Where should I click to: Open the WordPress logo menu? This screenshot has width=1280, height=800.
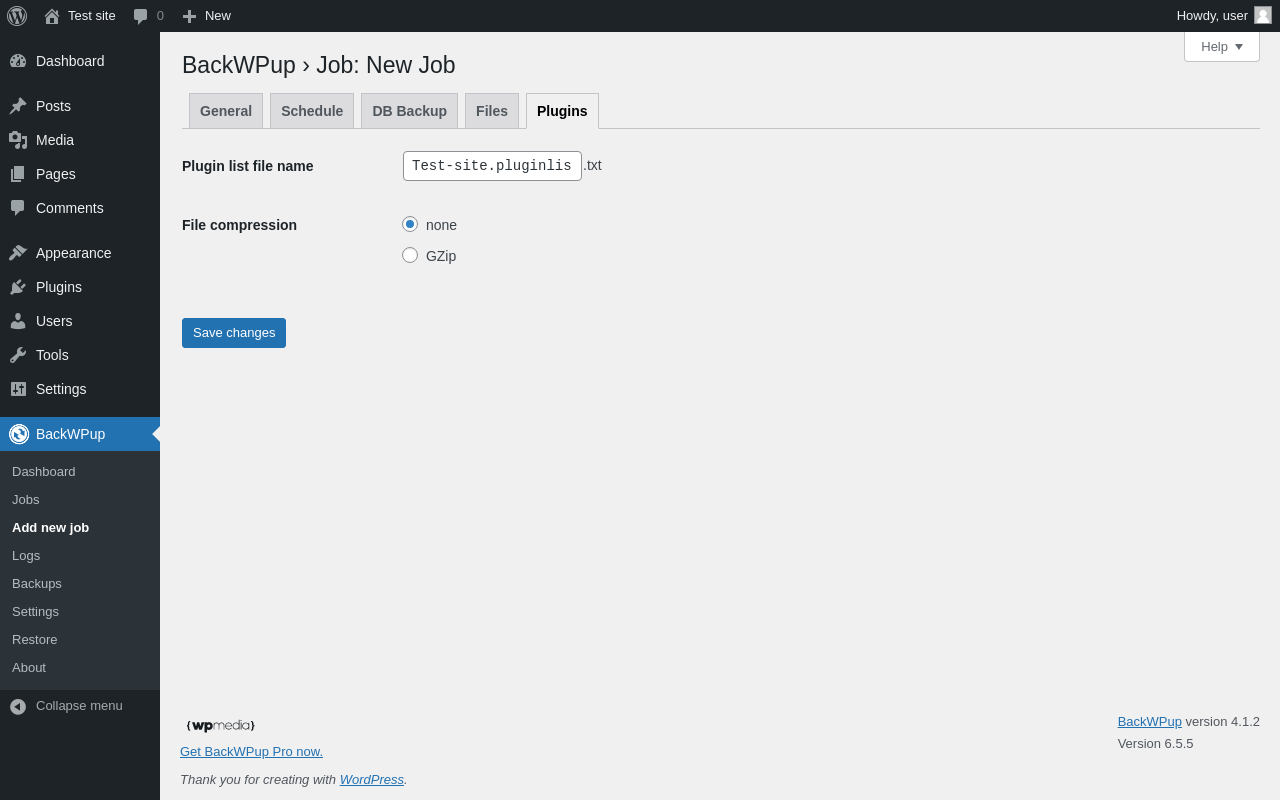17,16
